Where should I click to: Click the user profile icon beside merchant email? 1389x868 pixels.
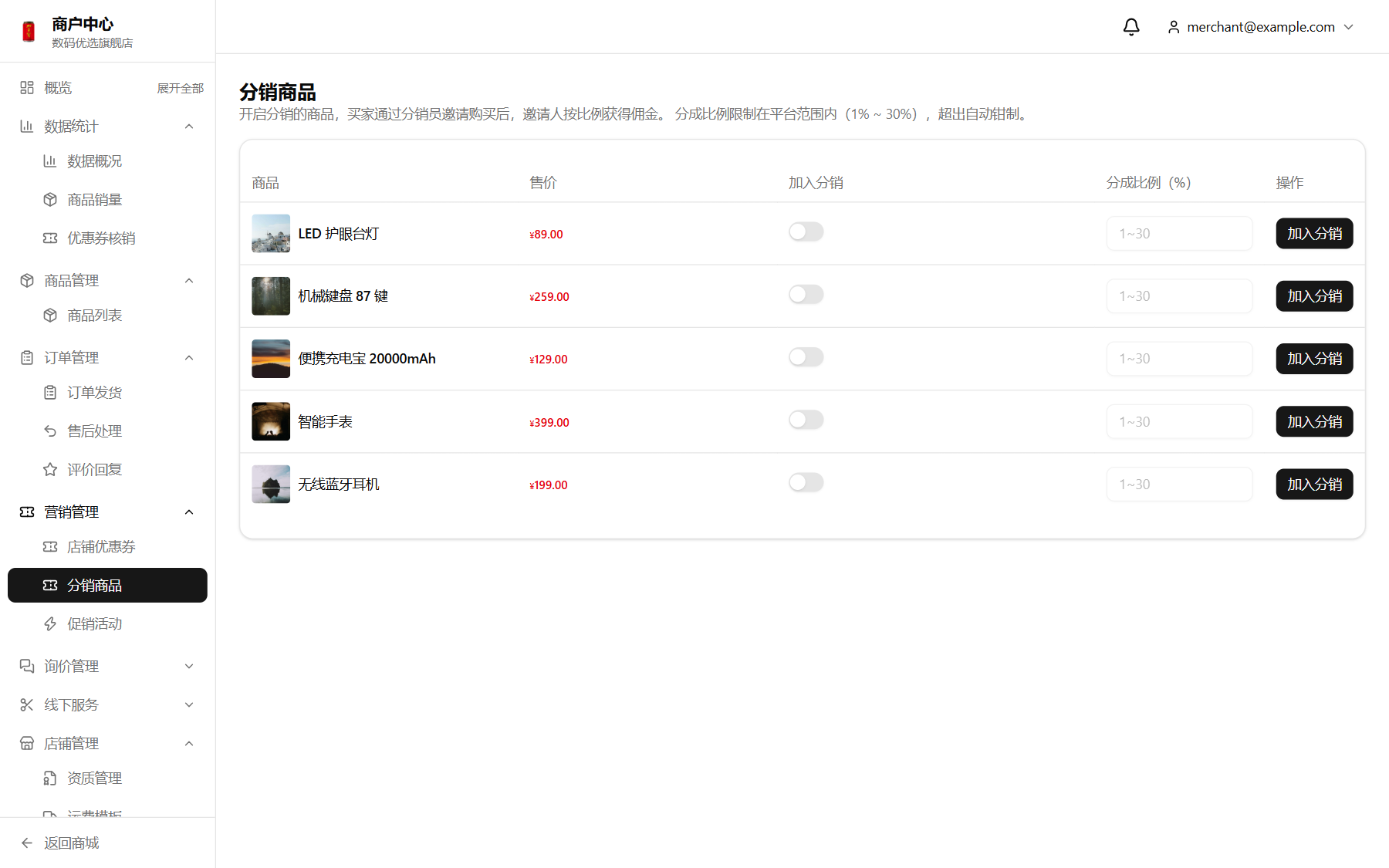[1174, 27]
